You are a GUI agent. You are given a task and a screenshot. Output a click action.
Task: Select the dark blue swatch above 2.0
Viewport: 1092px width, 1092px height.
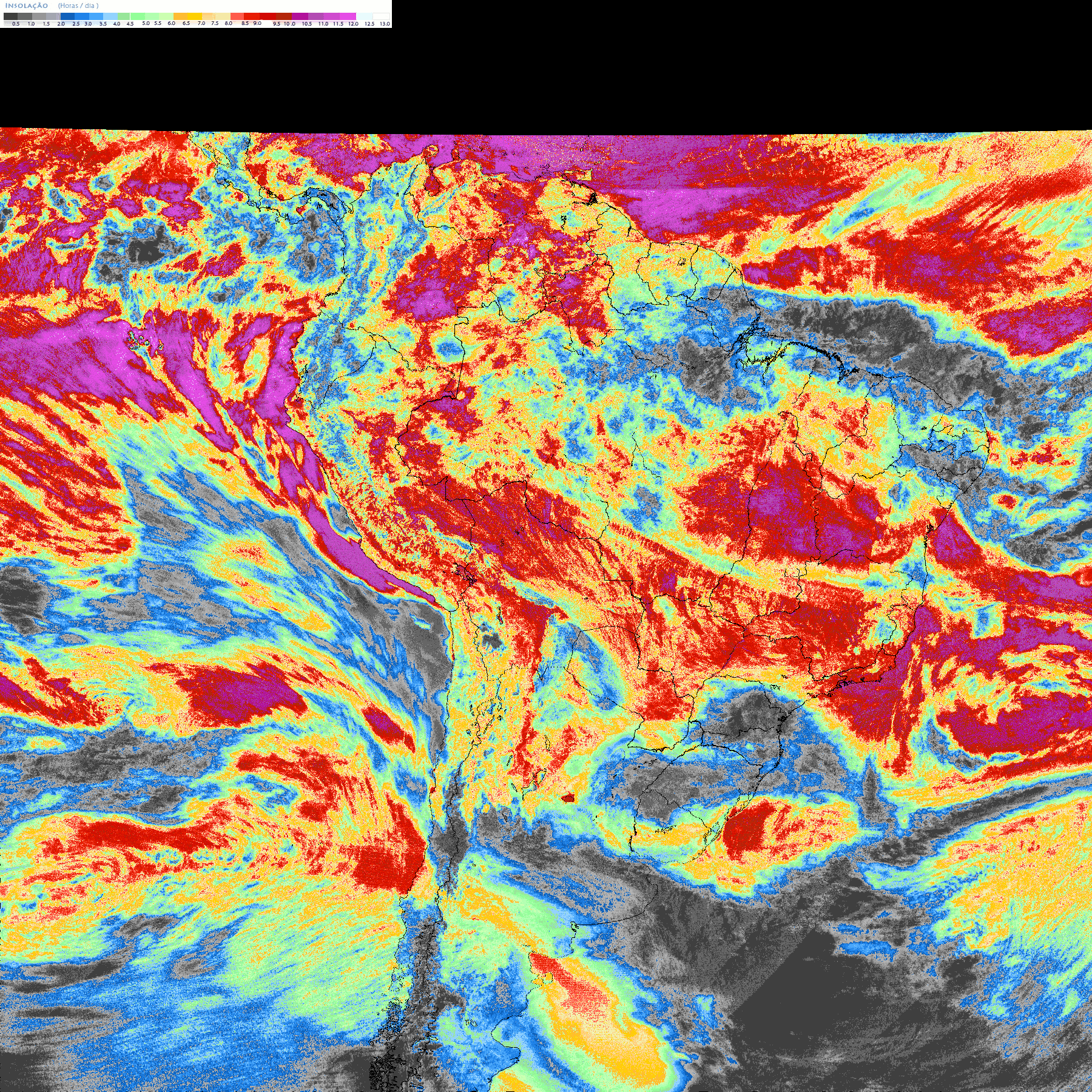pos(67,16)
